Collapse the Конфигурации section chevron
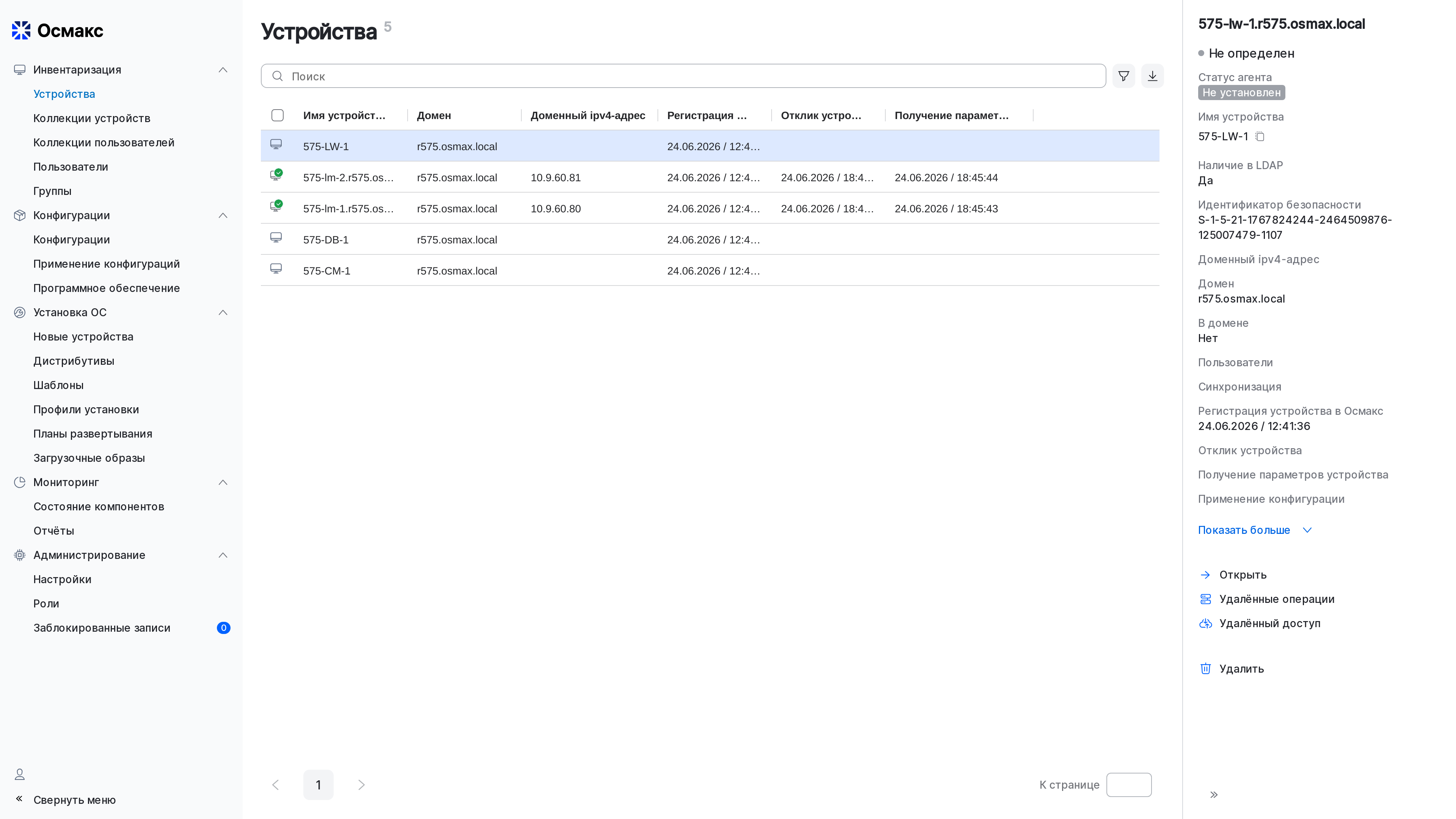The image size is (1456, 819). pyautogui.click(x=223, y=215)
